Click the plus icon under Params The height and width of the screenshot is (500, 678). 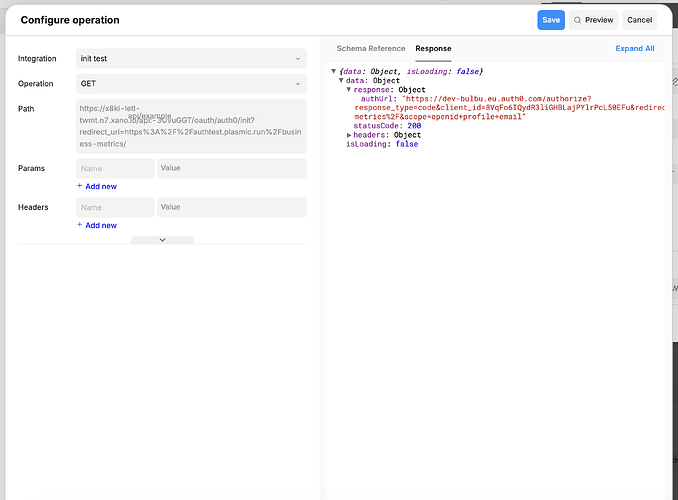click(80, 186)
